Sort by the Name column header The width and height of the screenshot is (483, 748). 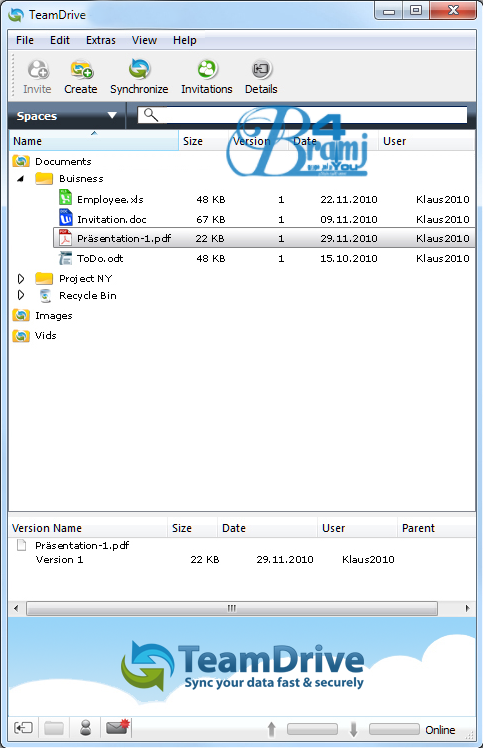[94, 141]
